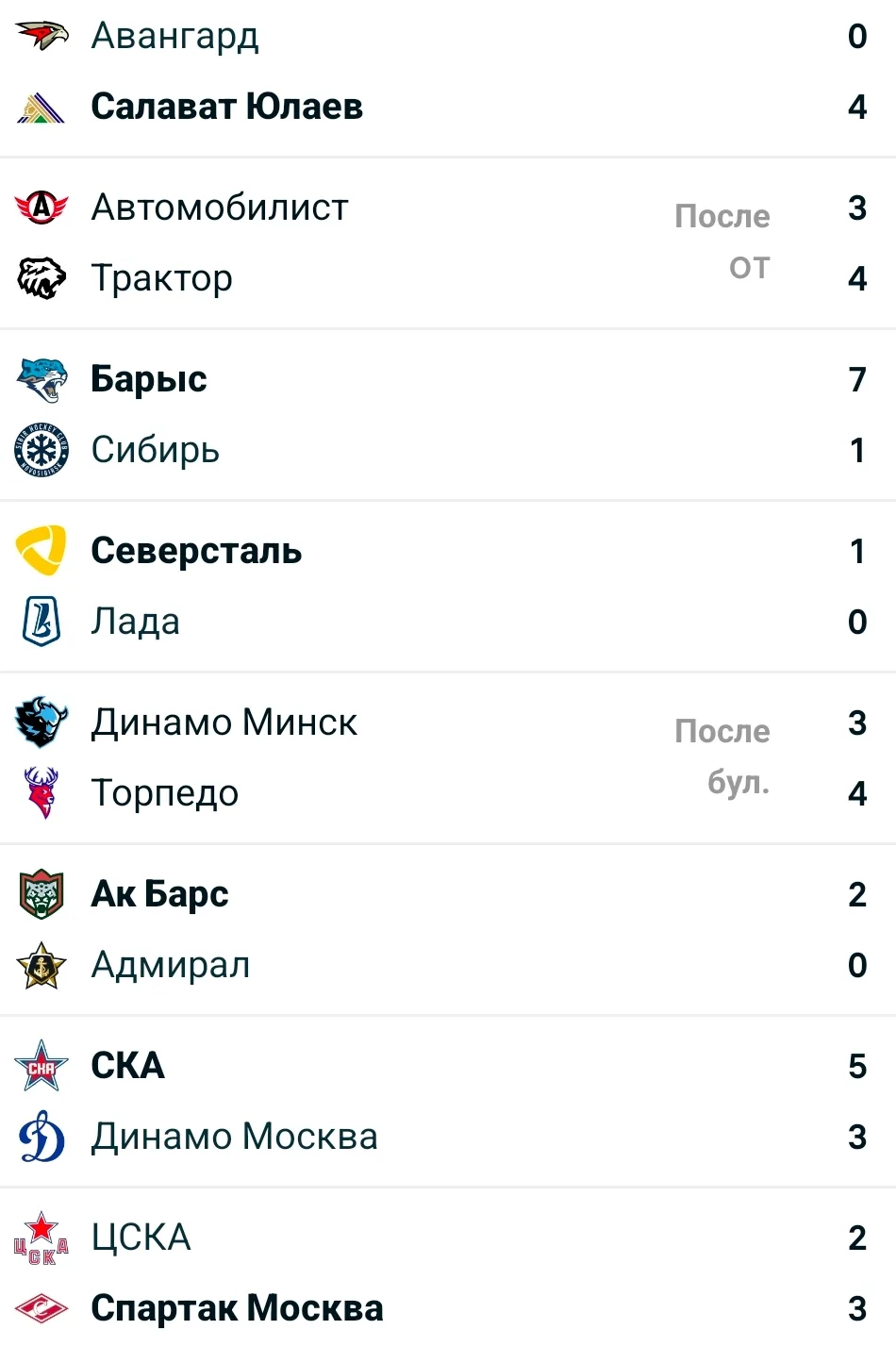Tap the Адмирал anchor star logo
Screen dimensions: 896x1346
click(x=41, y=965)
